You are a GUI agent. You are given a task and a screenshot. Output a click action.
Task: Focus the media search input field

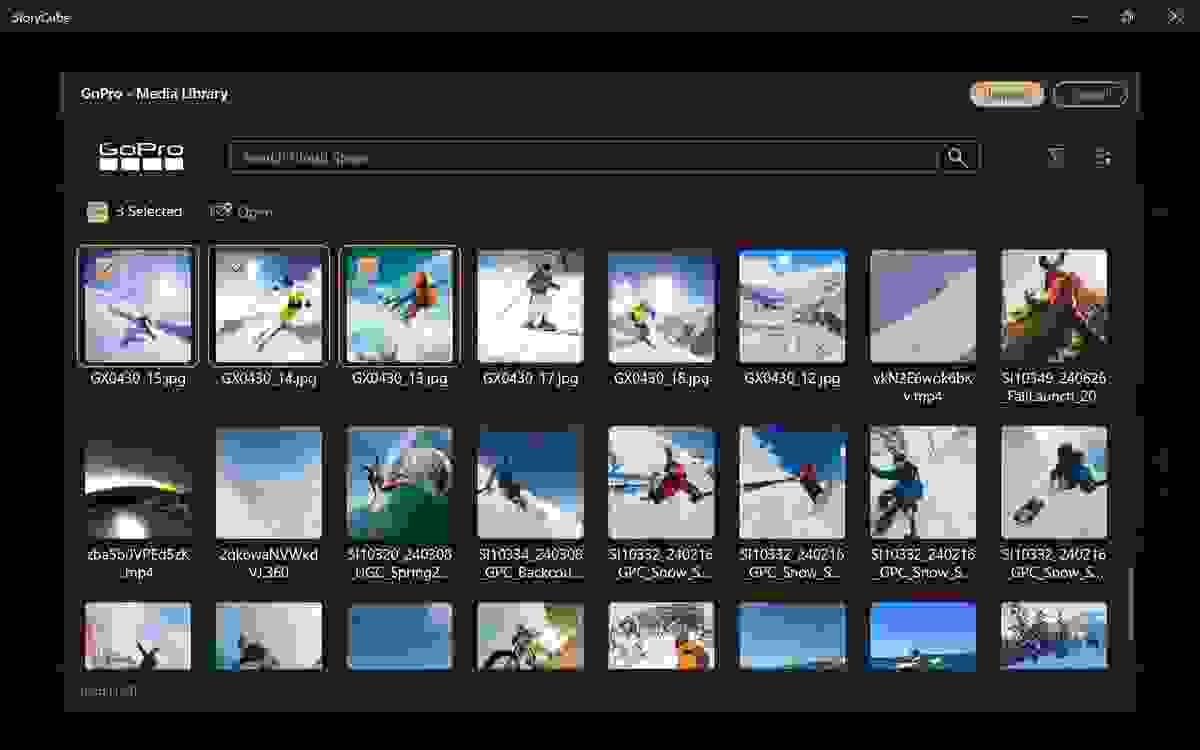[x=583, y=157]
